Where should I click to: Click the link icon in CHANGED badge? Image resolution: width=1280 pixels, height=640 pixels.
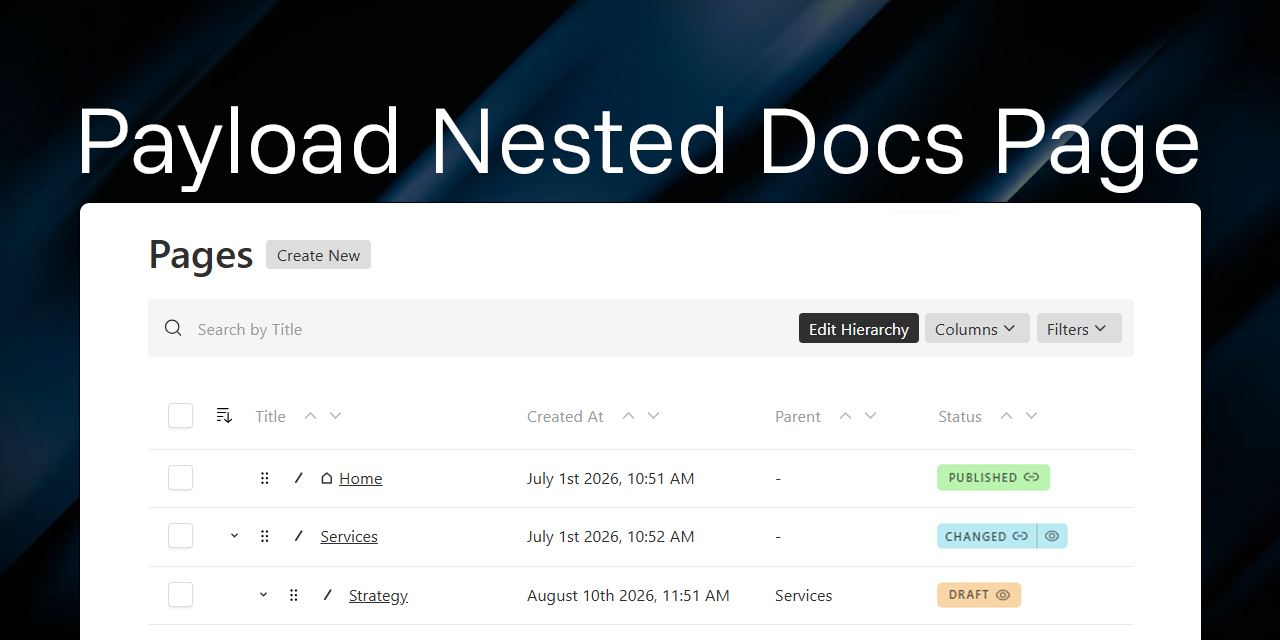[x=1020, y=536]
